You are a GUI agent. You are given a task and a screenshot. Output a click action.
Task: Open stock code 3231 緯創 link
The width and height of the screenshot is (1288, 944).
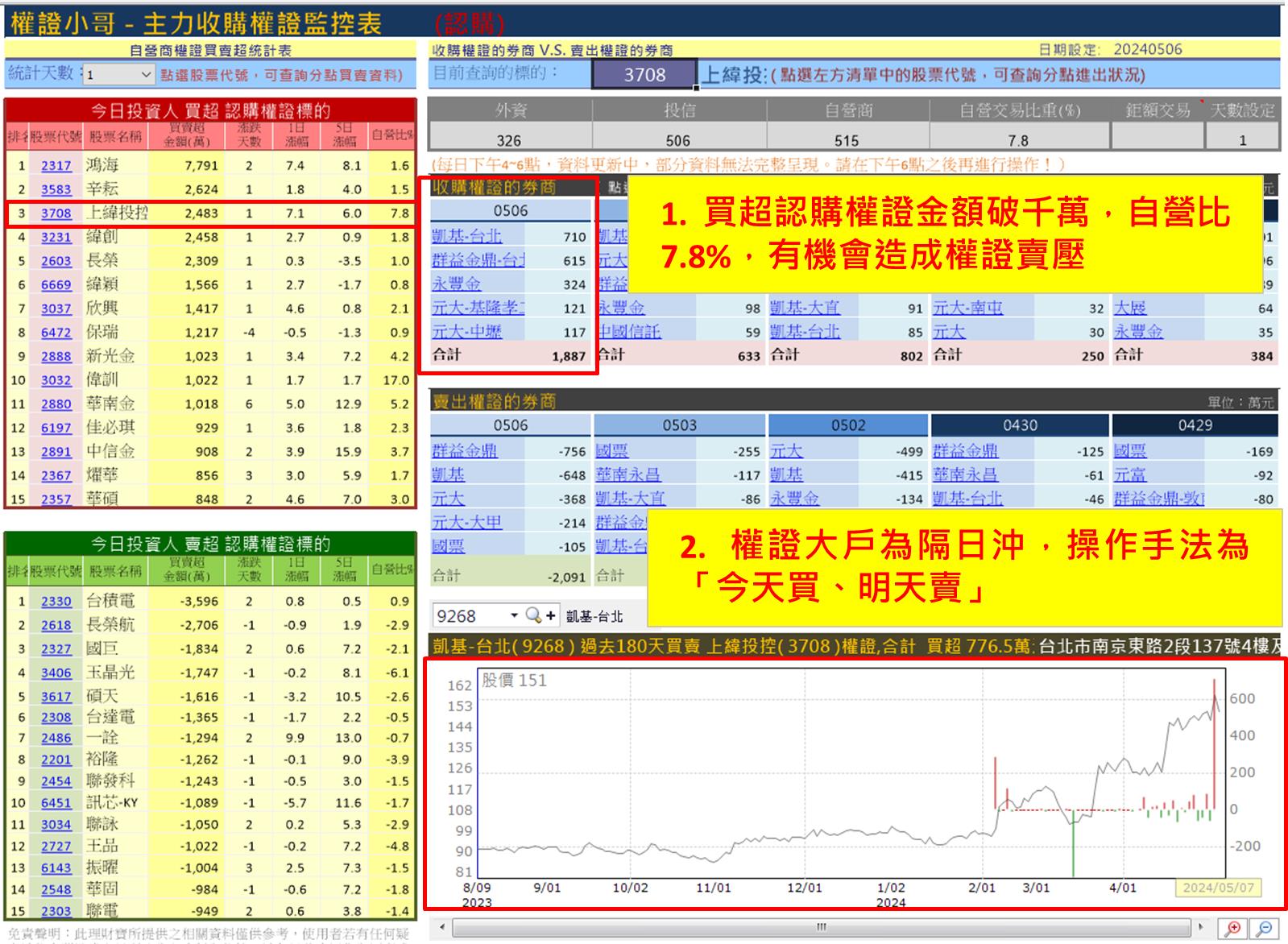(56, 237)
